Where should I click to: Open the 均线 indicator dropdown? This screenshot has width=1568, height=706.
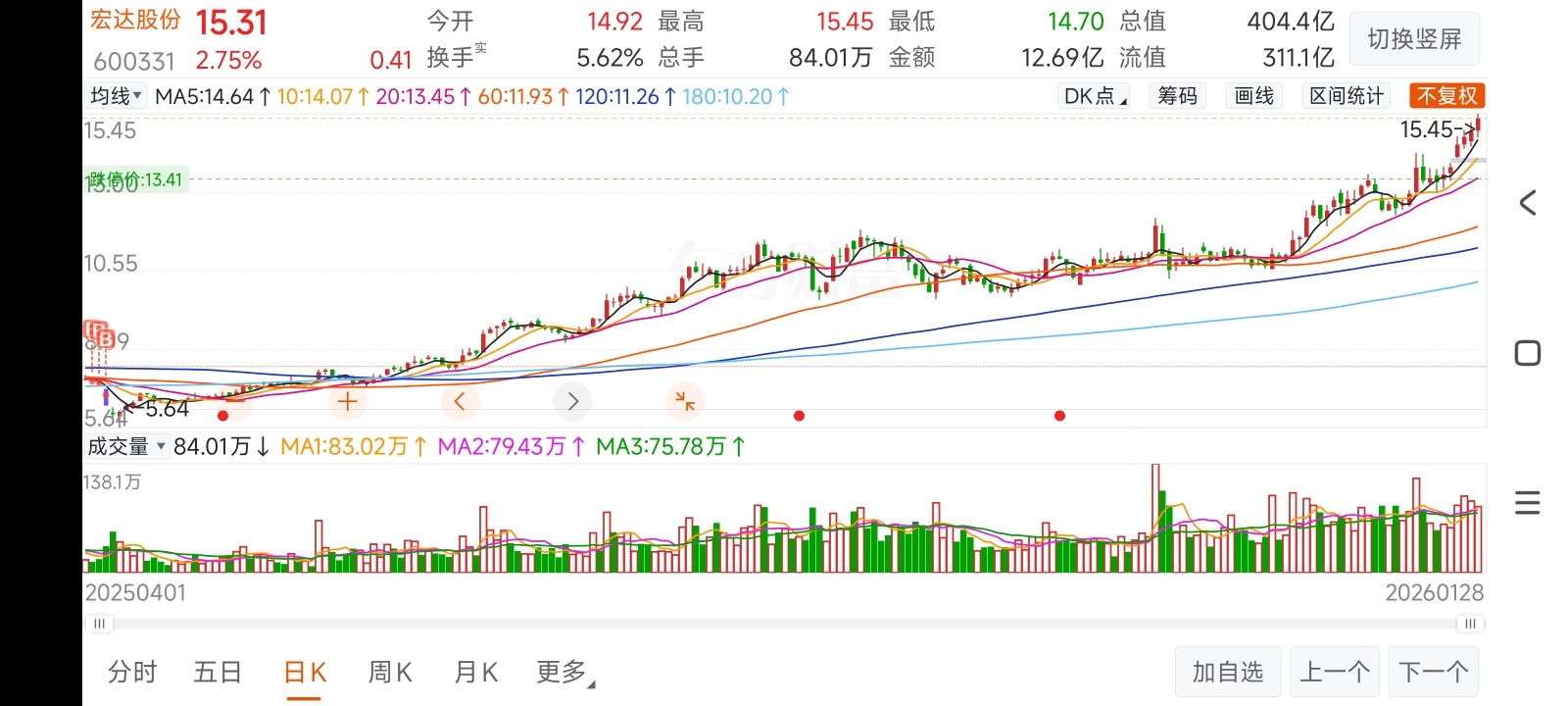point(117,96)
